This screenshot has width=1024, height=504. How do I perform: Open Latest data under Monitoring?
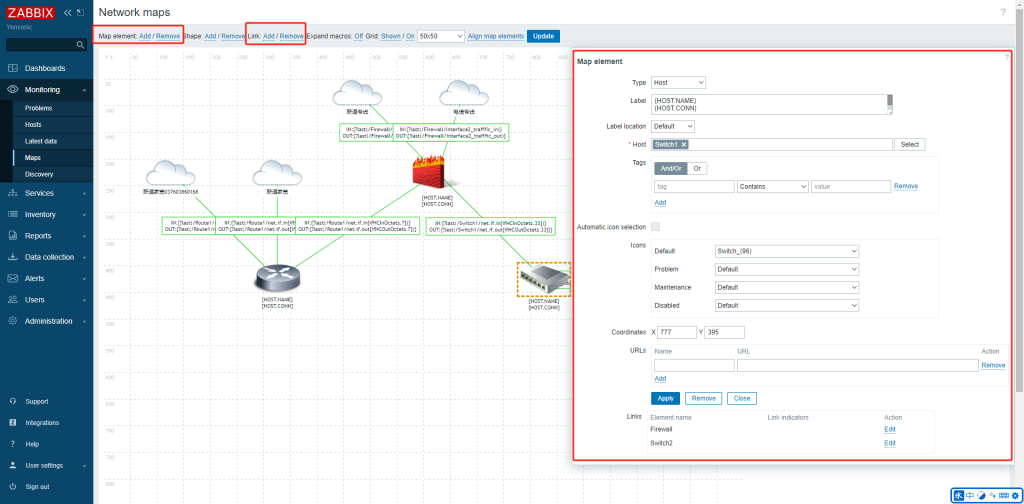coord(40,141)
